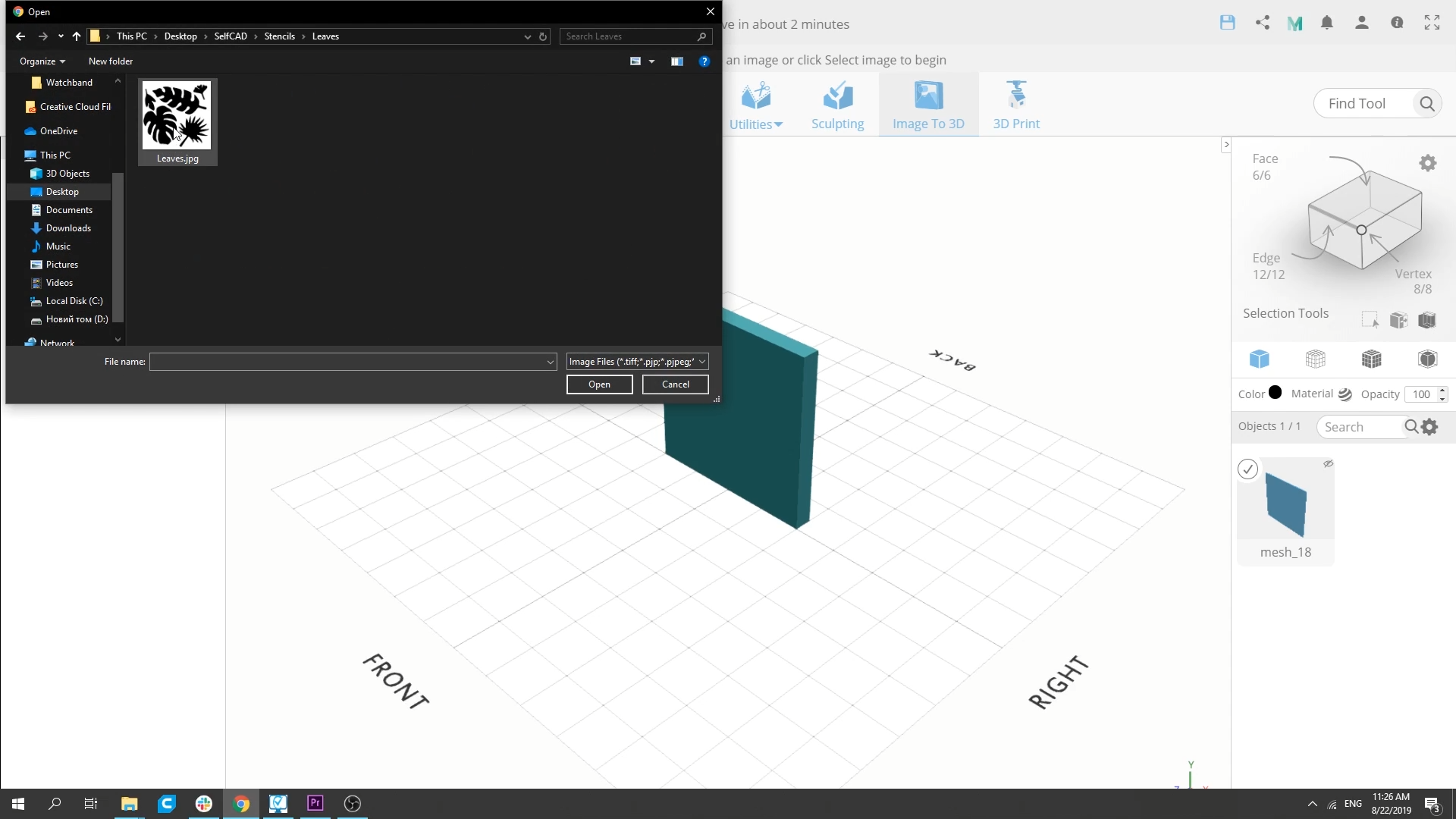The height and width of the screenshot is (819, 1456).
Task: Click the wireframe selection icon in Selection Tools
Action: (1315, 358)
